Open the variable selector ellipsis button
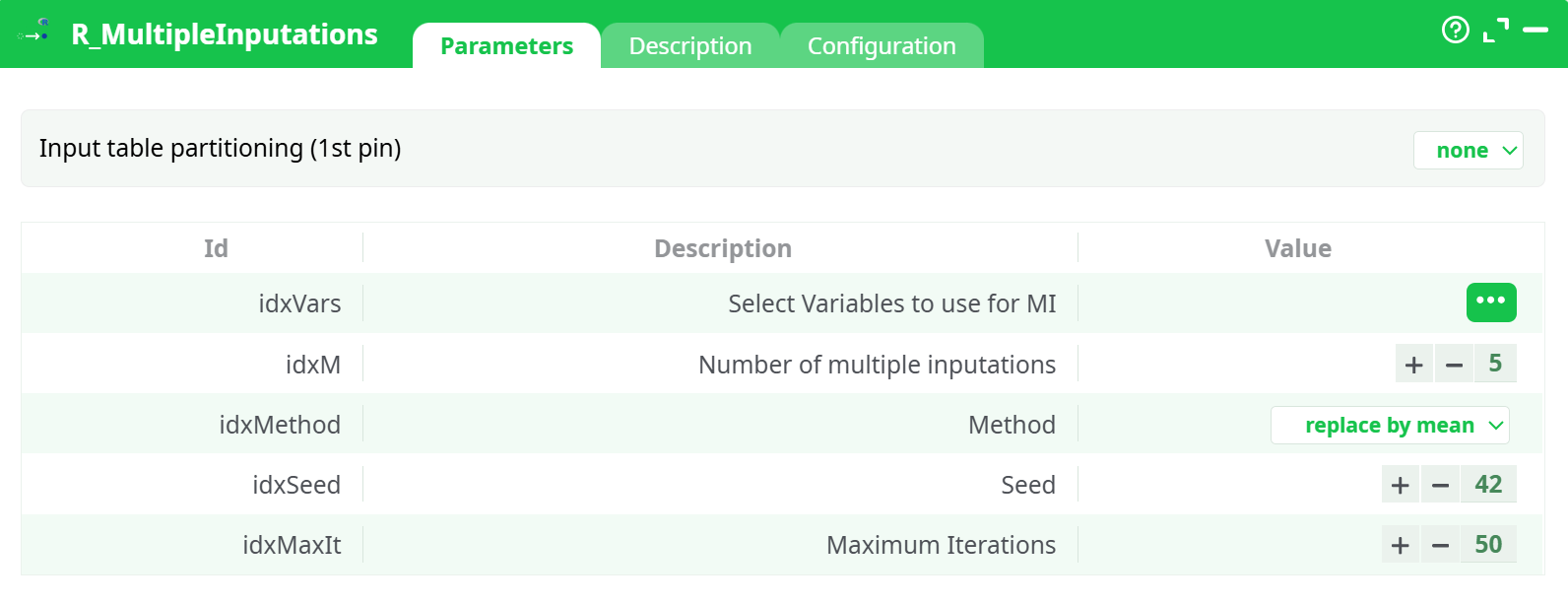This screenshot has width=1568, height=604. [x=1490, y=302]
